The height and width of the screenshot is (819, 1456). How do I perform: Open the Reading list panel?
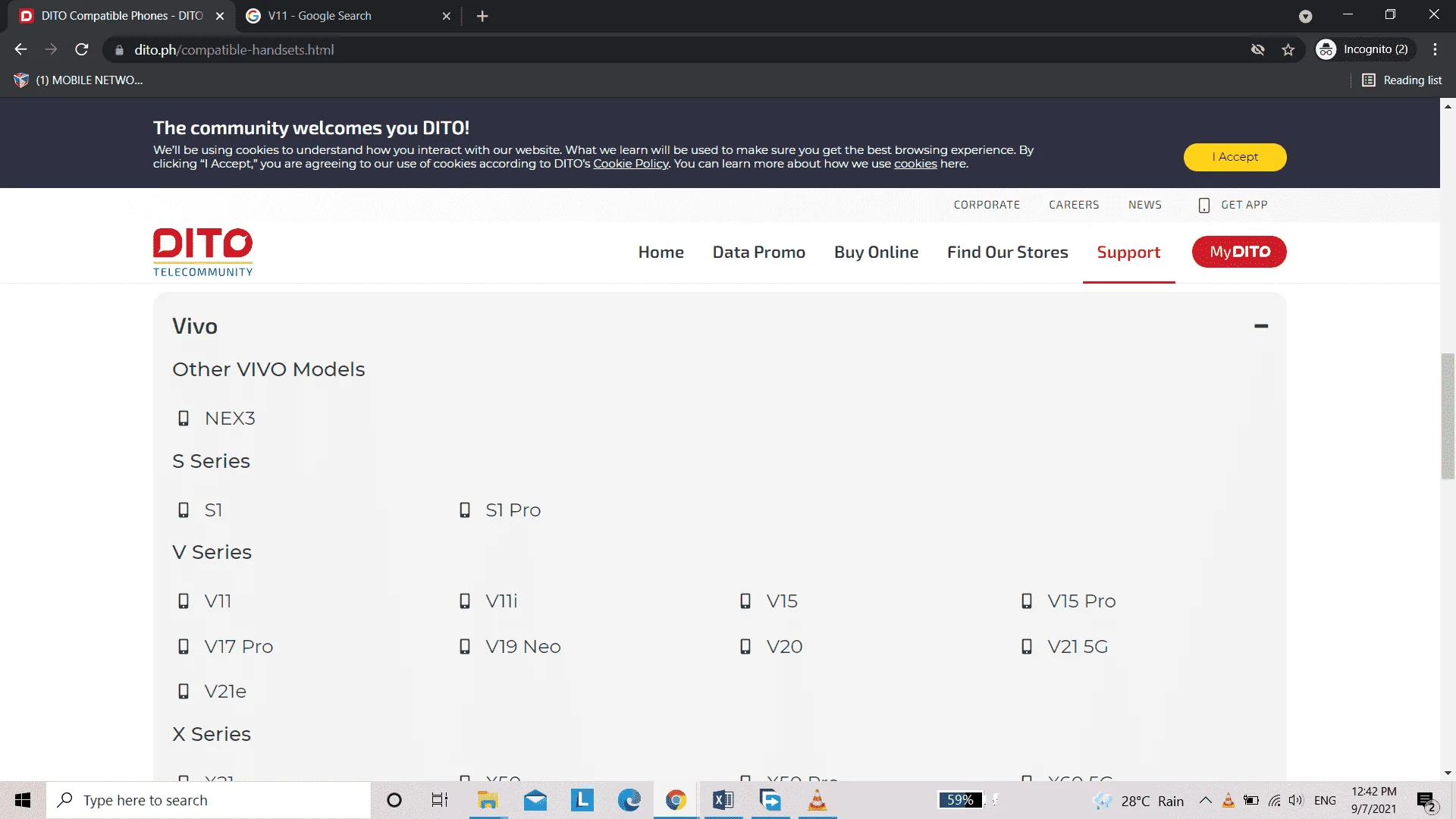1402,80
